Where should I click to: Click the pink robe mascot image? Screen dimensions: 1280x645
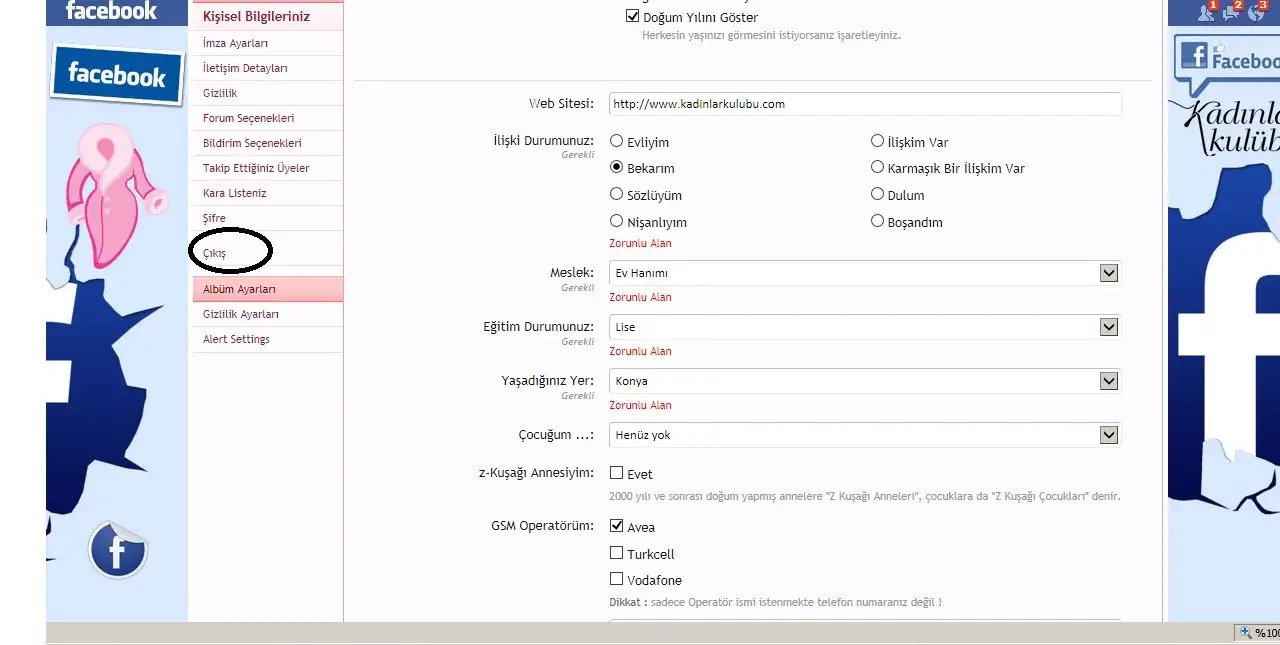click(x=110, y=195)
